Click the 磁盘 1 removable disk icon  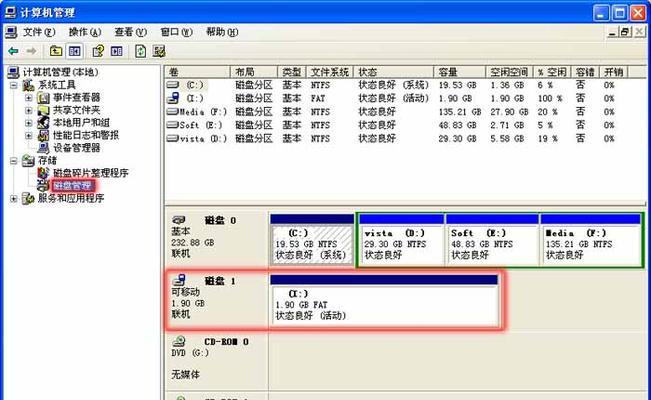[x=179, y=280]
